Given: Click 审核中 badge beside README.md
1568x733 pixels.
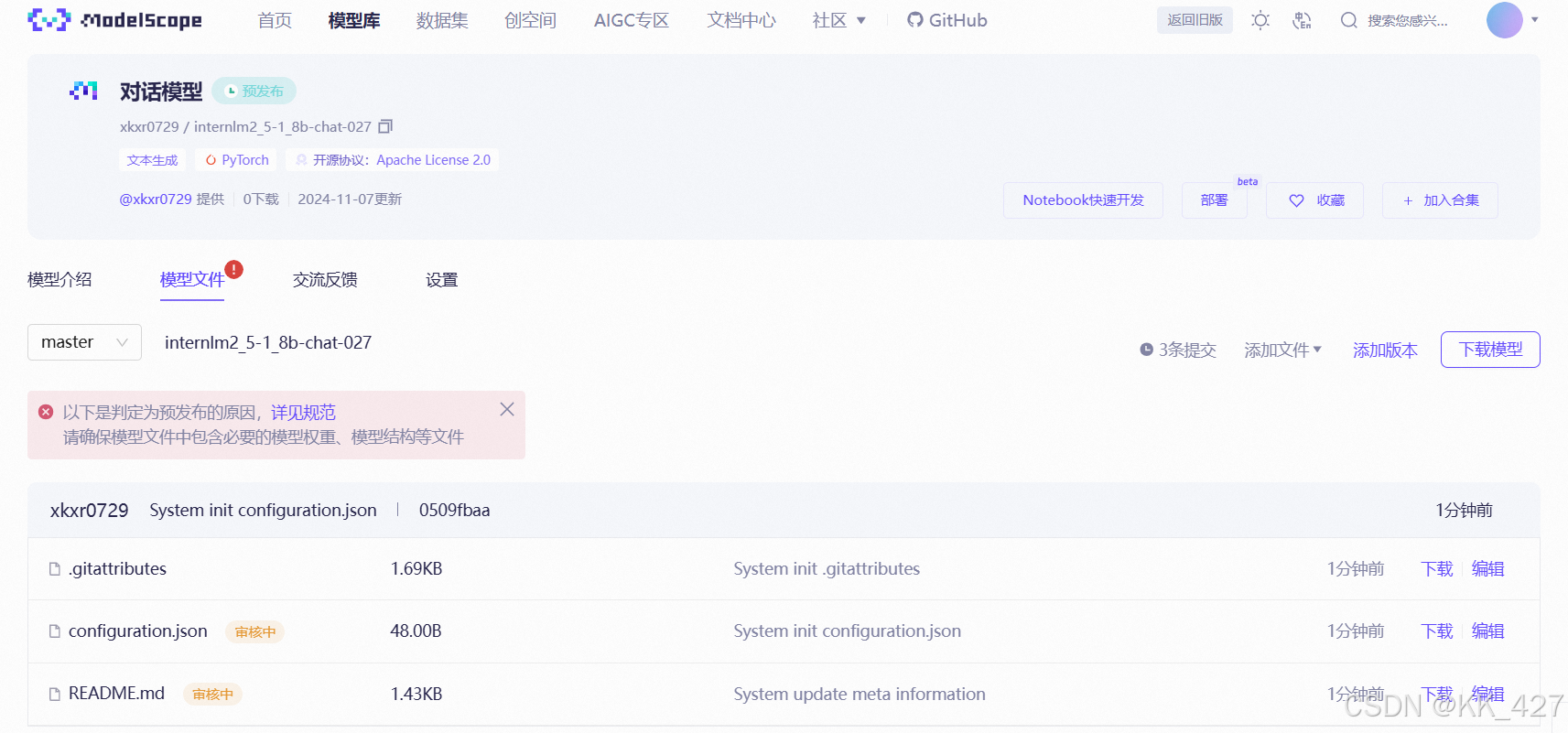Looking at the screenshot, I should click(212, 694).
